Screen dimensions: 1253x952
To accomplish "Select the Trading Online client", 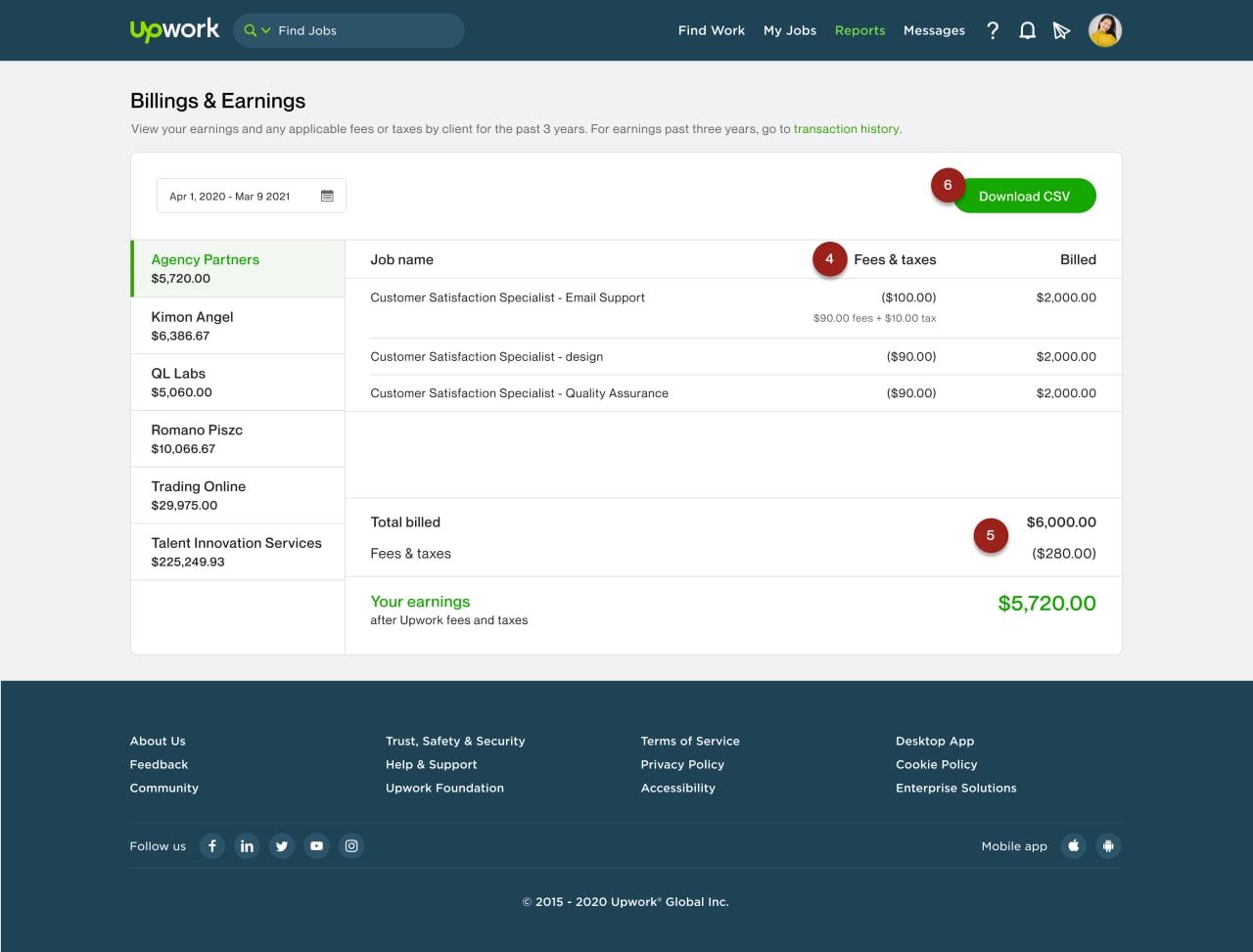I will pos(238,496).
